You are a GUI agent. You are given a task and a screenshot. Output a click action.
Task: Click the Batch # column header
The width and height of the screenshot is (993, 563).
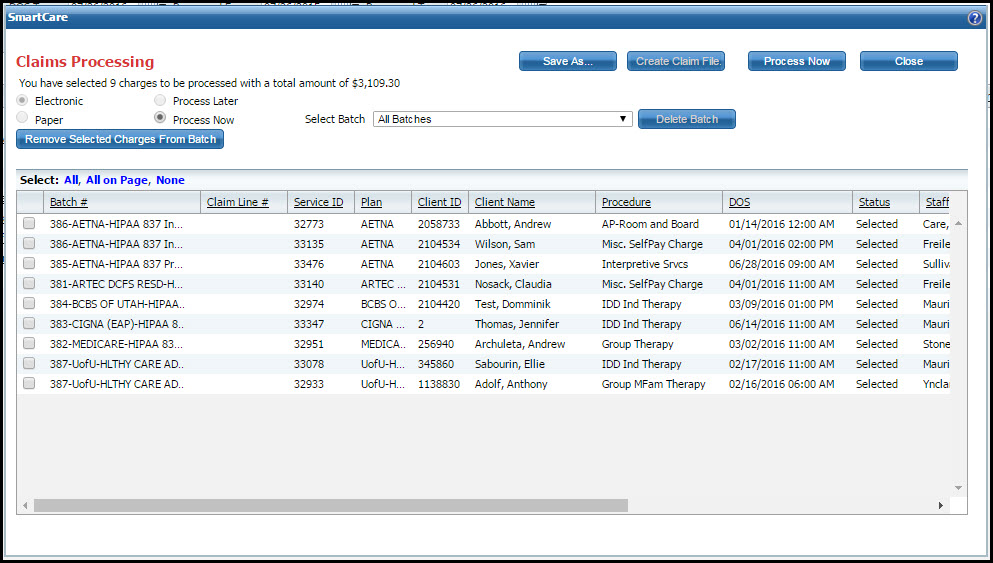[x=69, y=202]
